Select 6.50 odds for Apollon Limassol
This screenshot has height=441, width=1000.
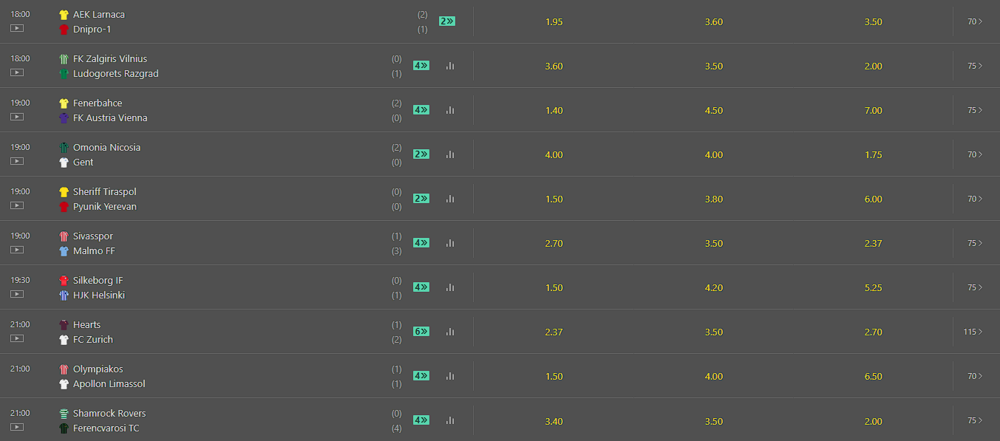point(873,377)
